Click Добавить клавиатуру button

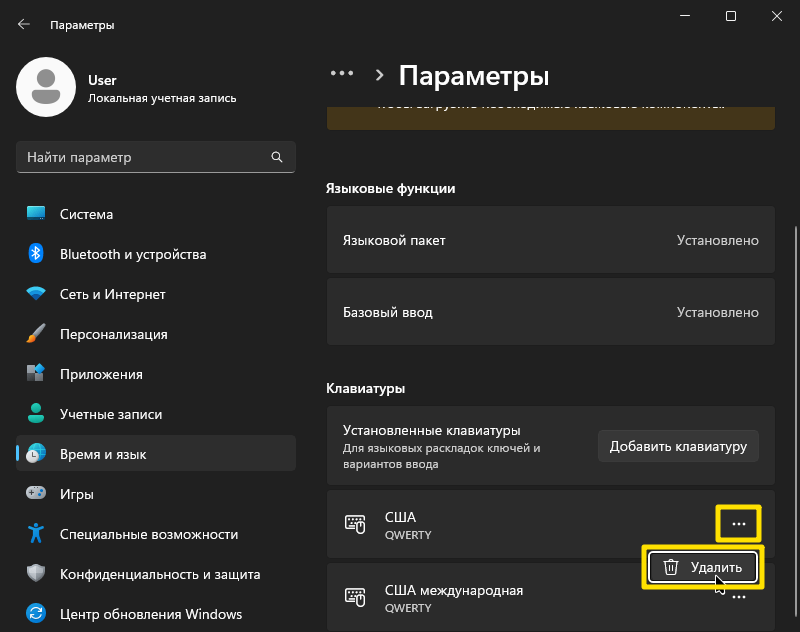tap(678, 446)
